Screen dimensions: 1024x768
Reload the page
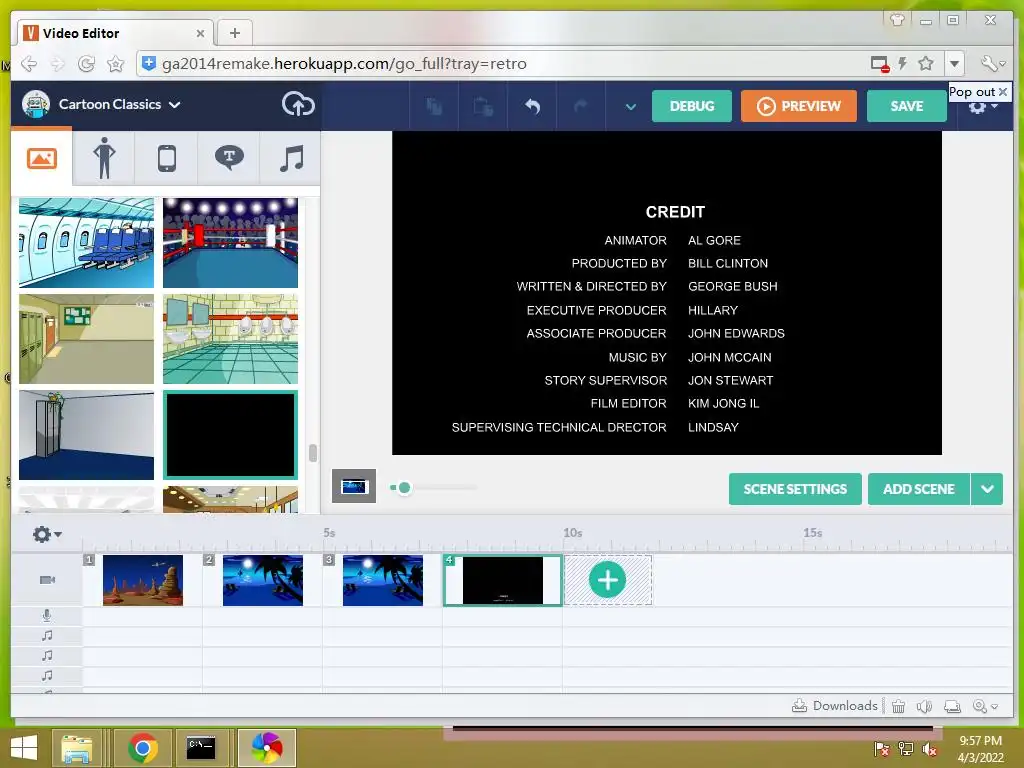[x=86, y=63]
